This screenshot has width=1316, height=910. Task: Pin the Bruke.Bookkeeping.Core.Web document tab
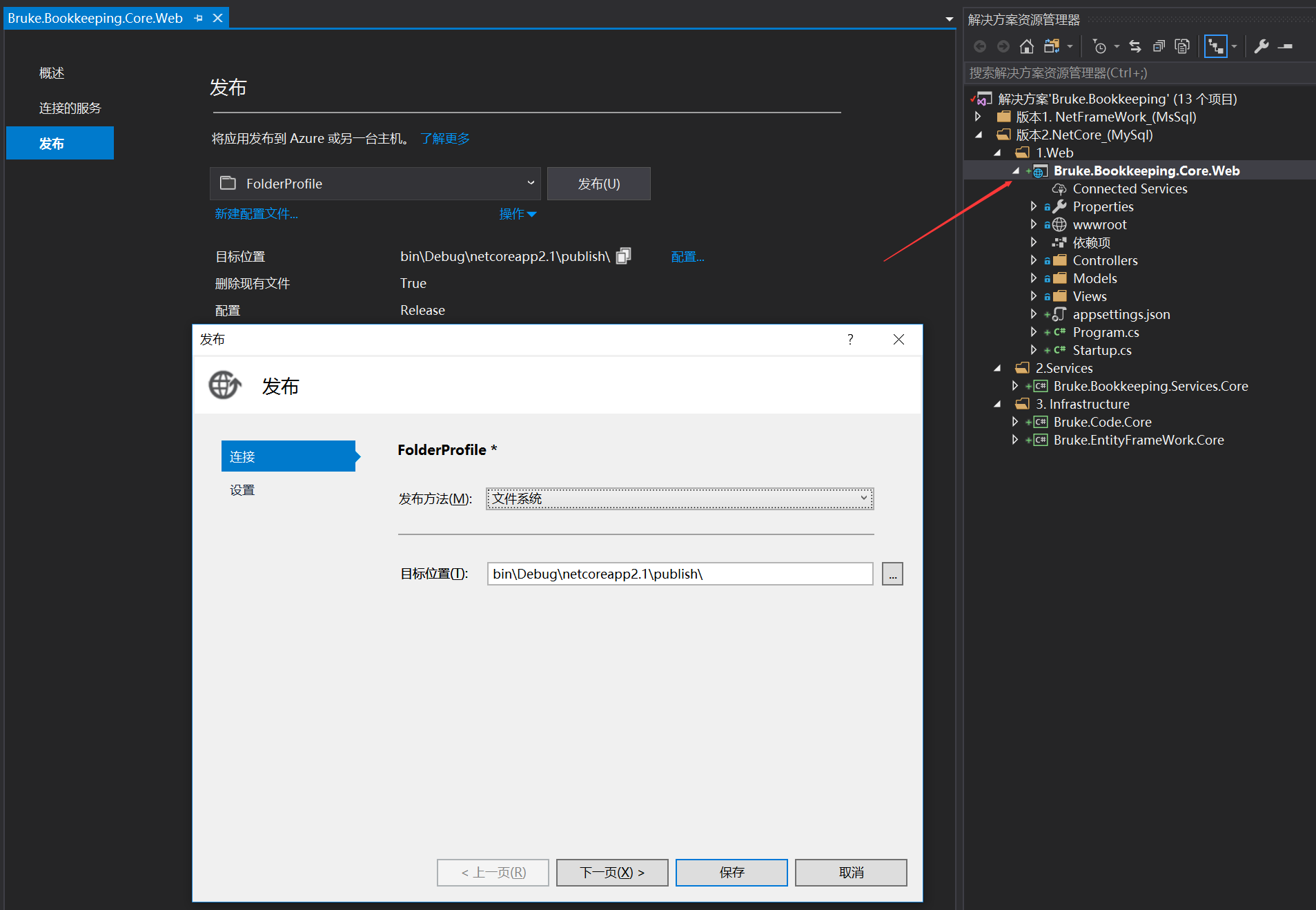[x=199, y=18]
